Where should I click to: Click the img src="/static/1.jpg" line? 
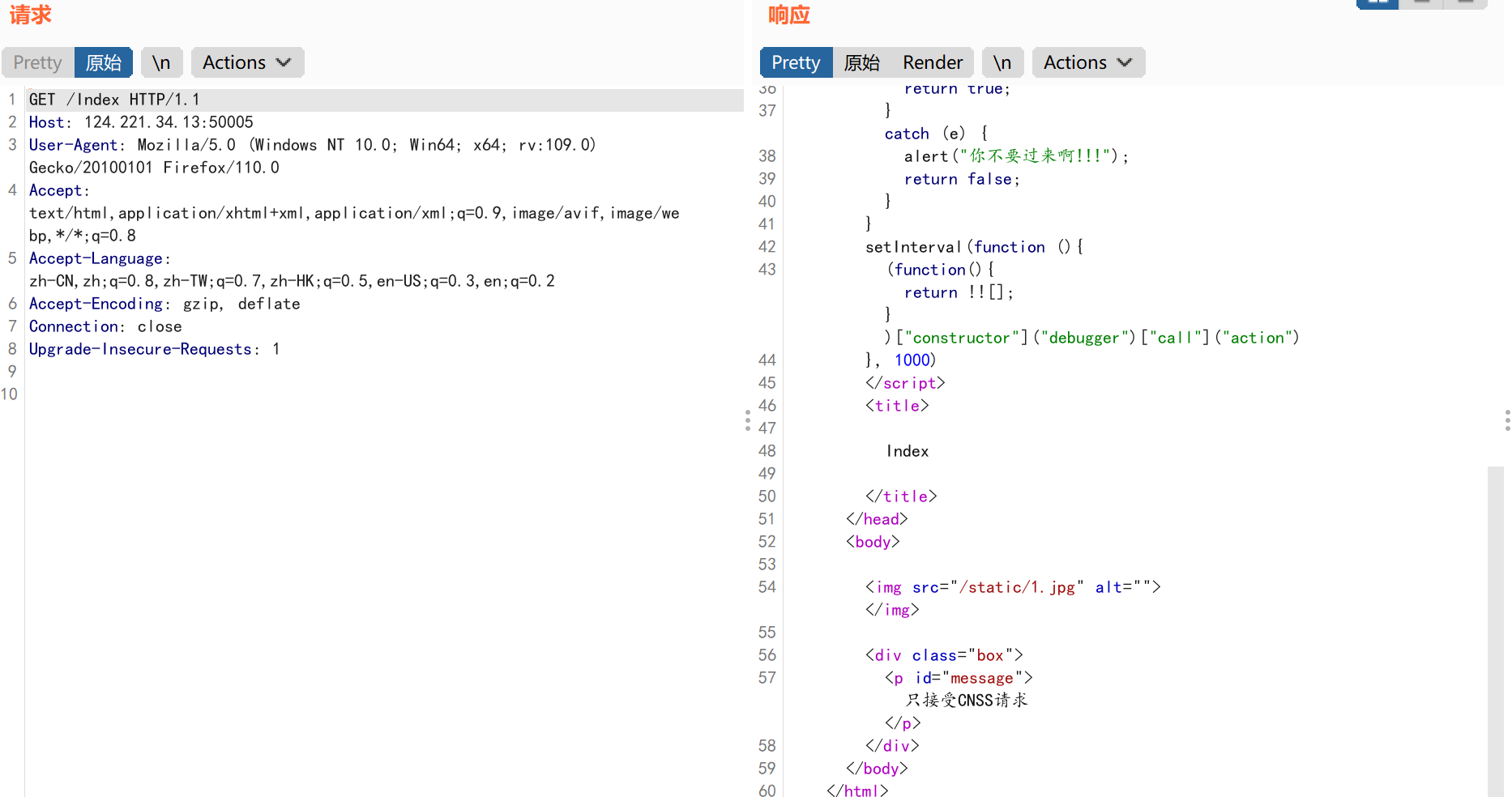click(1013, 587)
